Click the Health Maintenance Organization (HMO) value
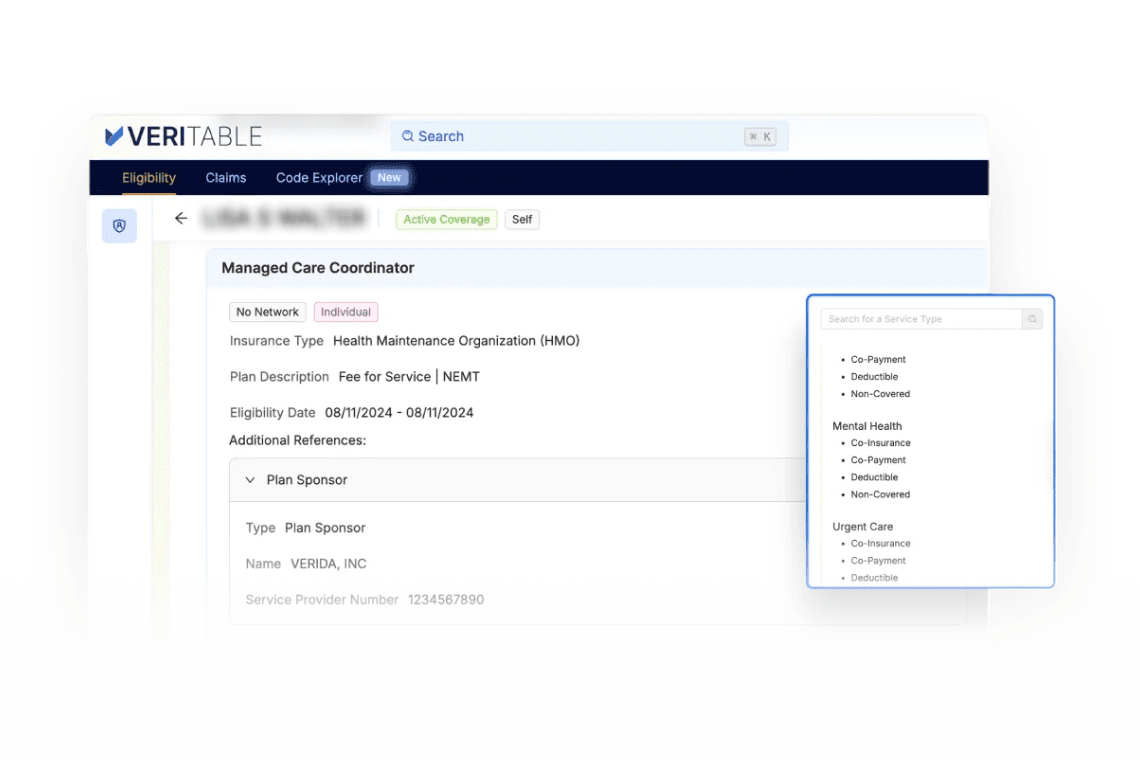The image size is (1140, 760). point(456,340)
